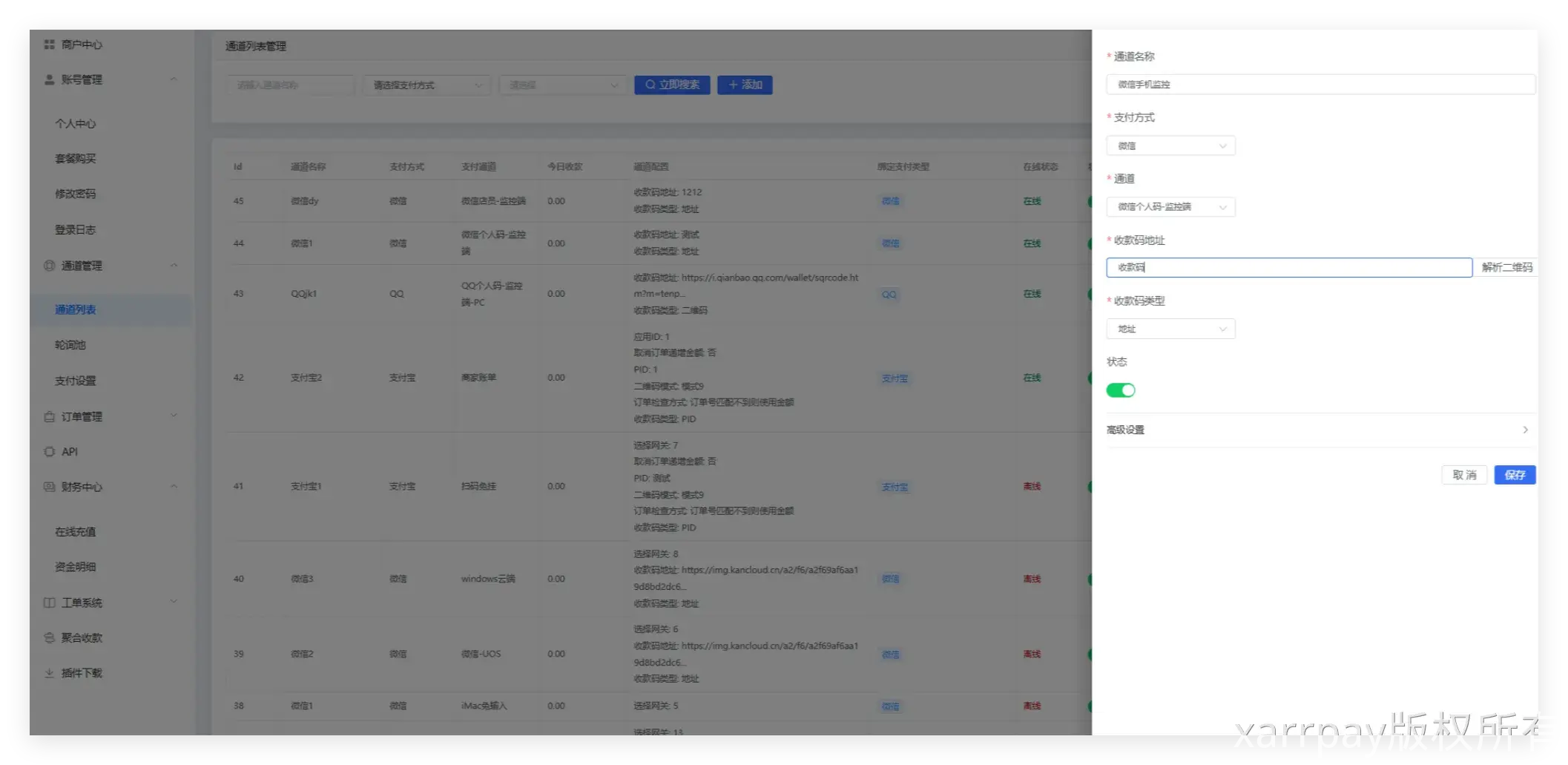The image size is (1568, 765).
Task: Click the API sidebar icon
Action: 49,452
